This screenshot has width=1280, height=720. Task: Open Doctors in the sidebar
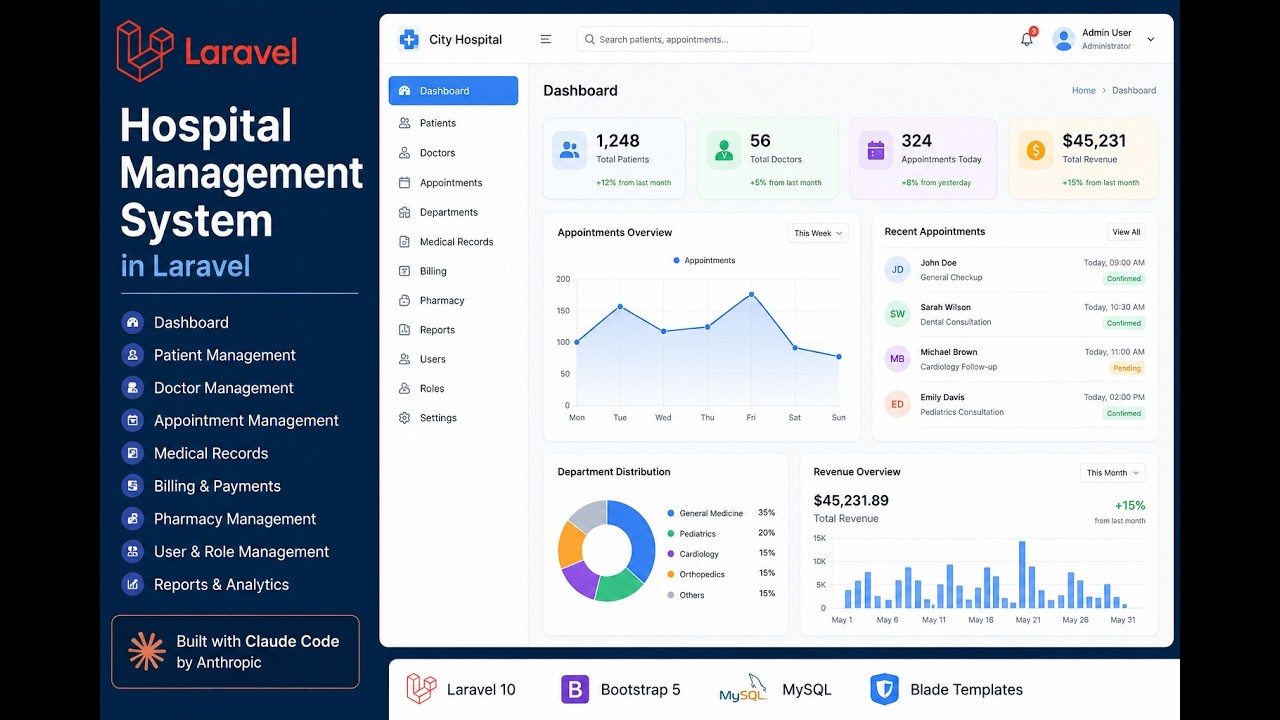click(453, 153)
